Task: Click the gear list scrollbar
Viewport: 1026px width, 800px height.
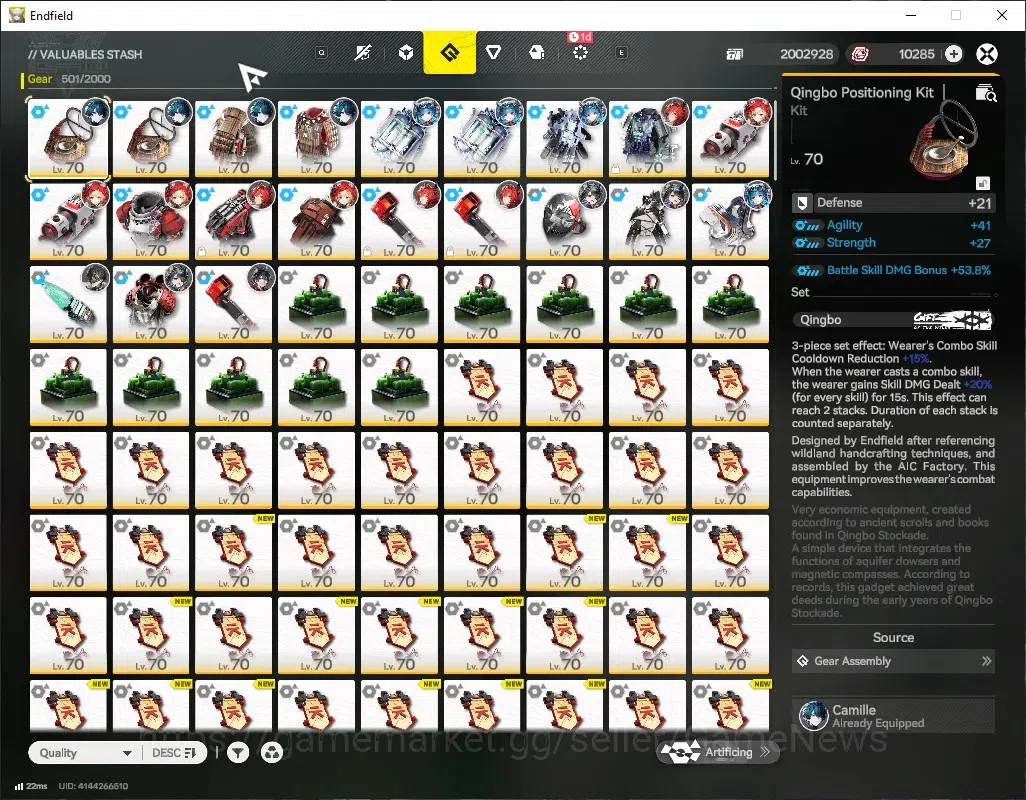Action: (x=775, y=141)
